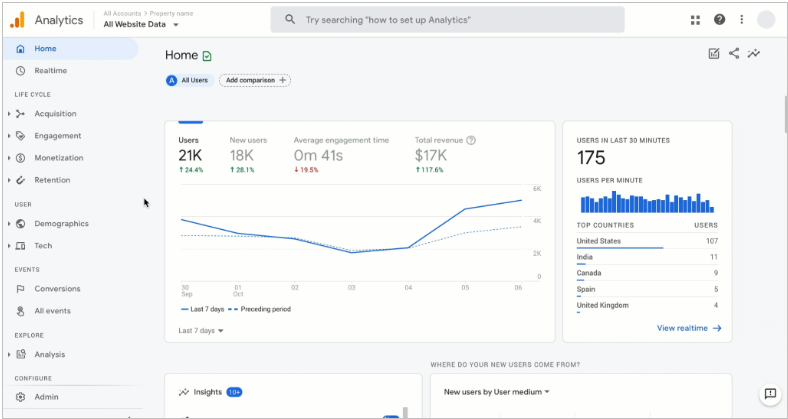Click the Home house icon in sidebar
Viewport: 788px width, 419px height.
pyautogui.click(x=20, y=49)
